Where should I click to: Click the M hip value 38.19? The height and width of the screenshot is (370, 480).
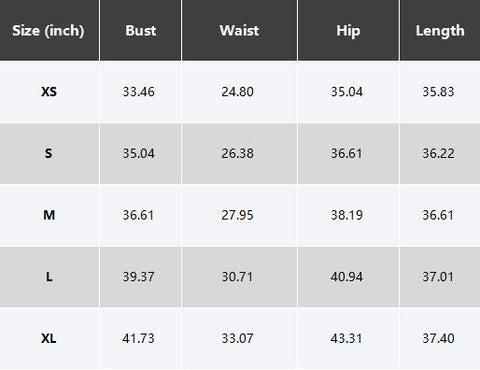tap(347, 215)
